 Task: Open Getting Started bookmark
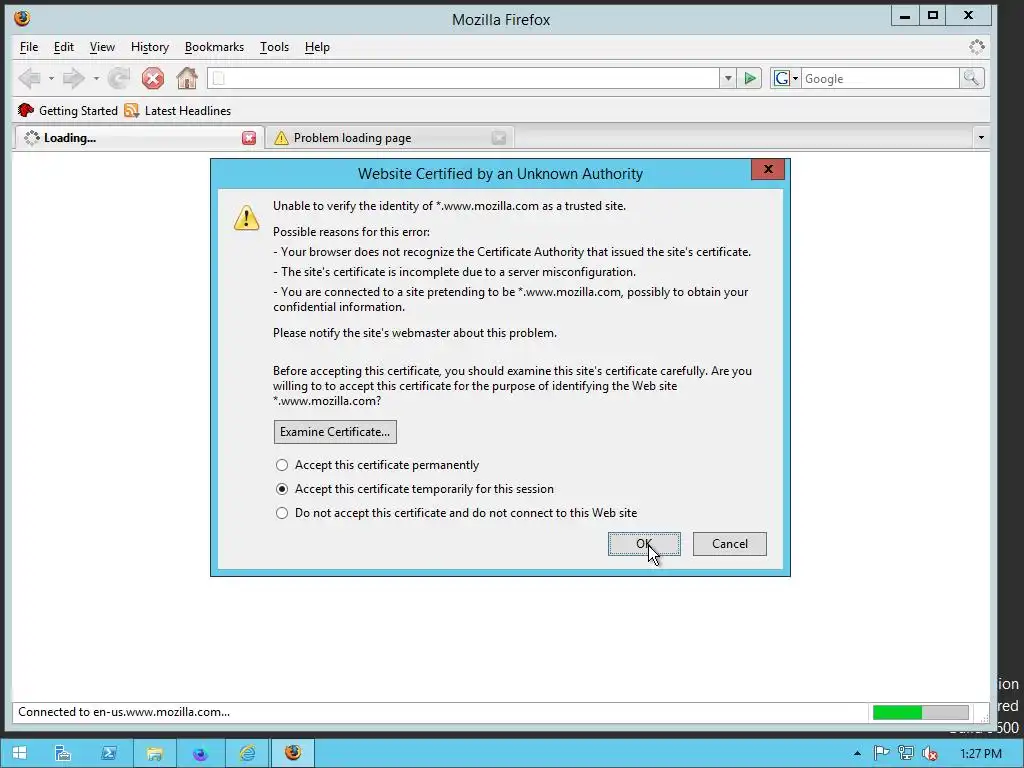tap(68, 110)
